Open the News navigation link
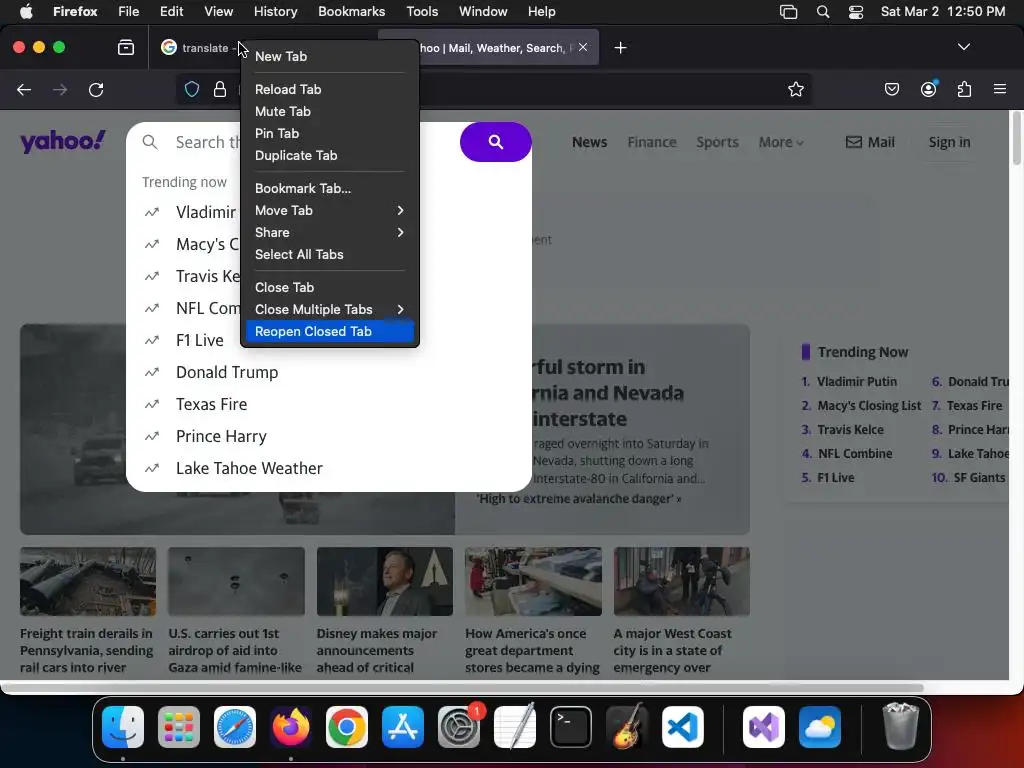The image size is (1024, 768). point(589,142)
